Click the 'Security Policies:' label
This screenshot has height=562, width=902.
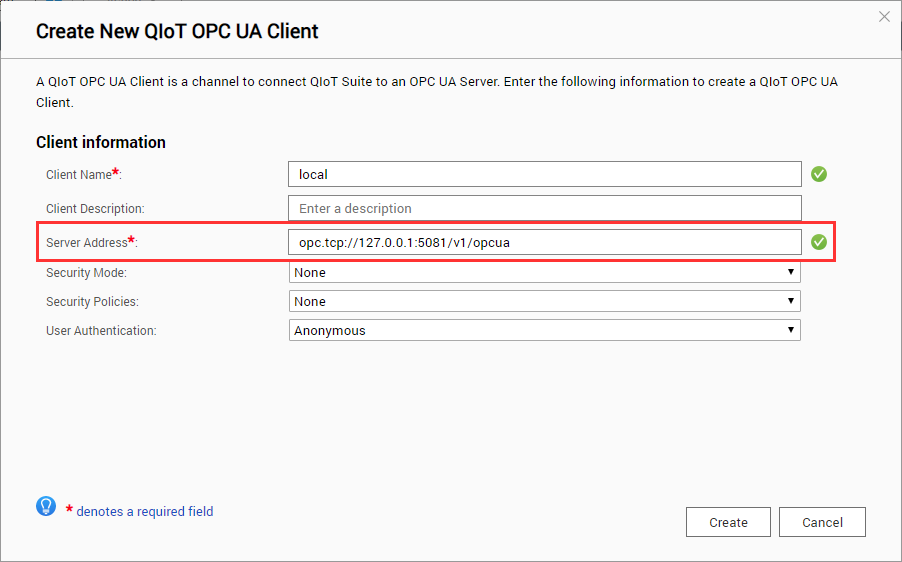(x=92, y=301)
